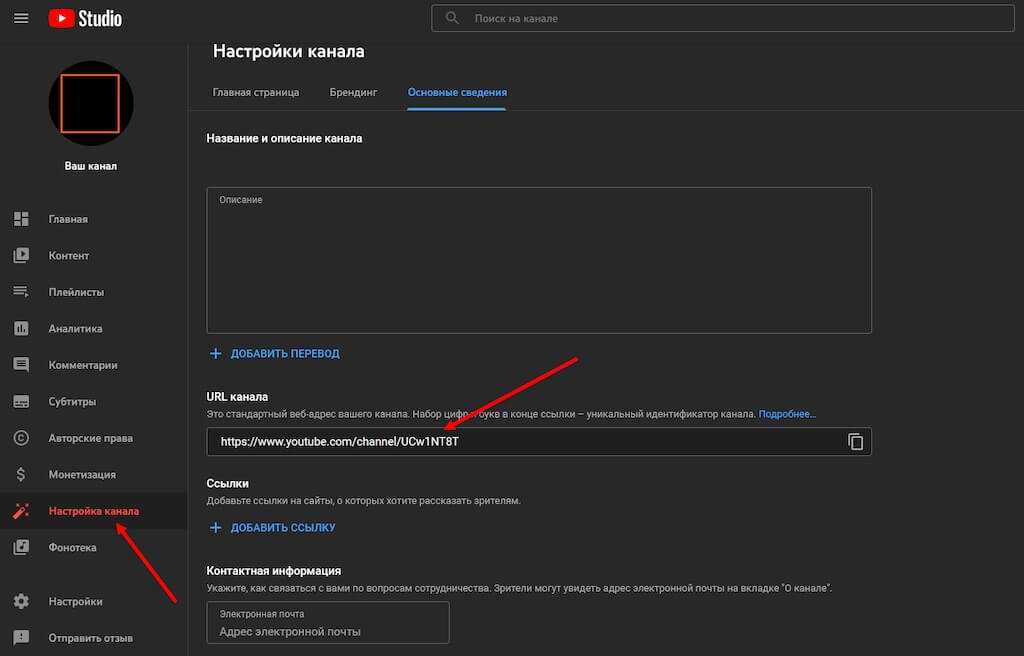Switch to the Брендинг tab
1024x656 pixels.
[x=353, y=92]
